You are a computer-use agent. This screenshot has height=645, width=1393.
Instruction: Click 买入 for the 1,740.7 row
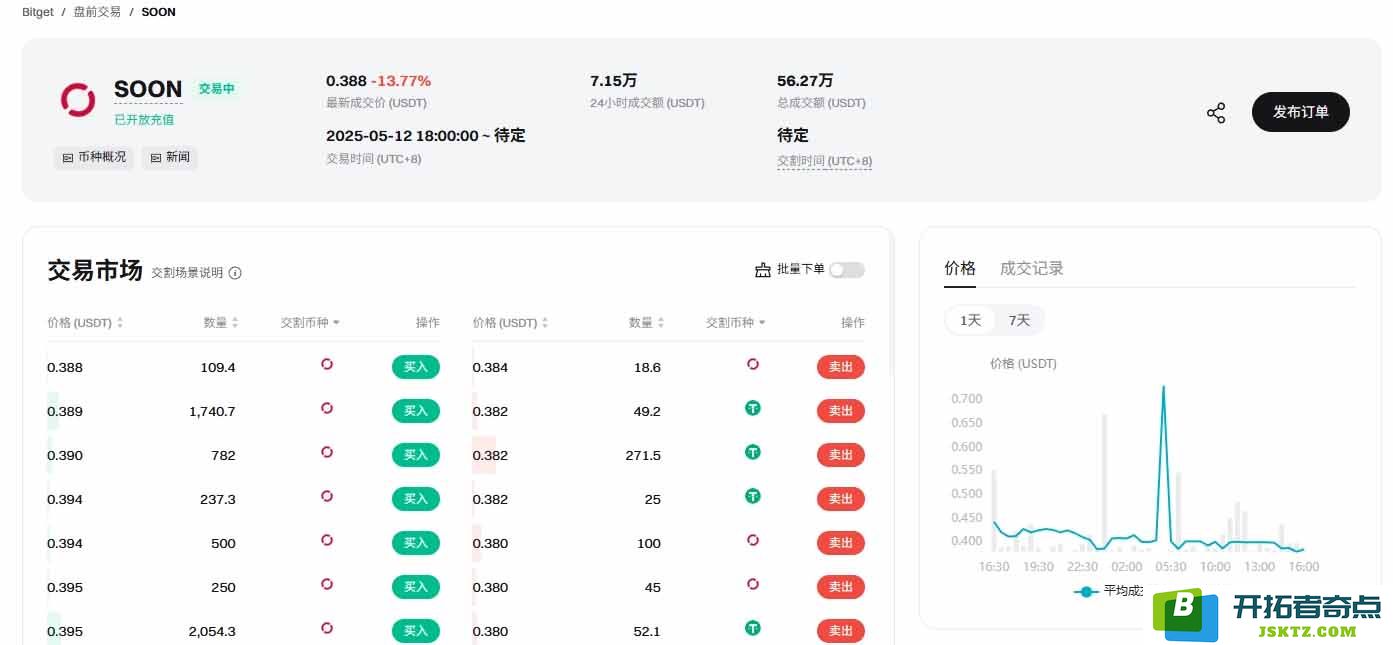pyautogui.click(x=416, y=411)
